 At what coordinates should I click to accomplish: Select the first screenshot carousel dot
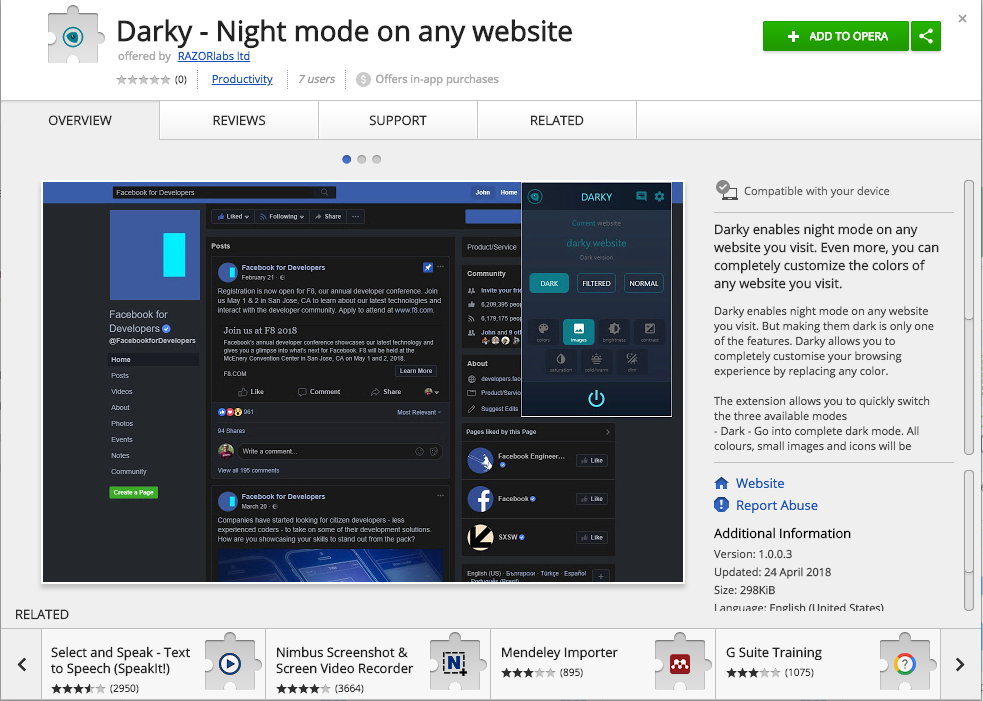(x=347, y=159)
